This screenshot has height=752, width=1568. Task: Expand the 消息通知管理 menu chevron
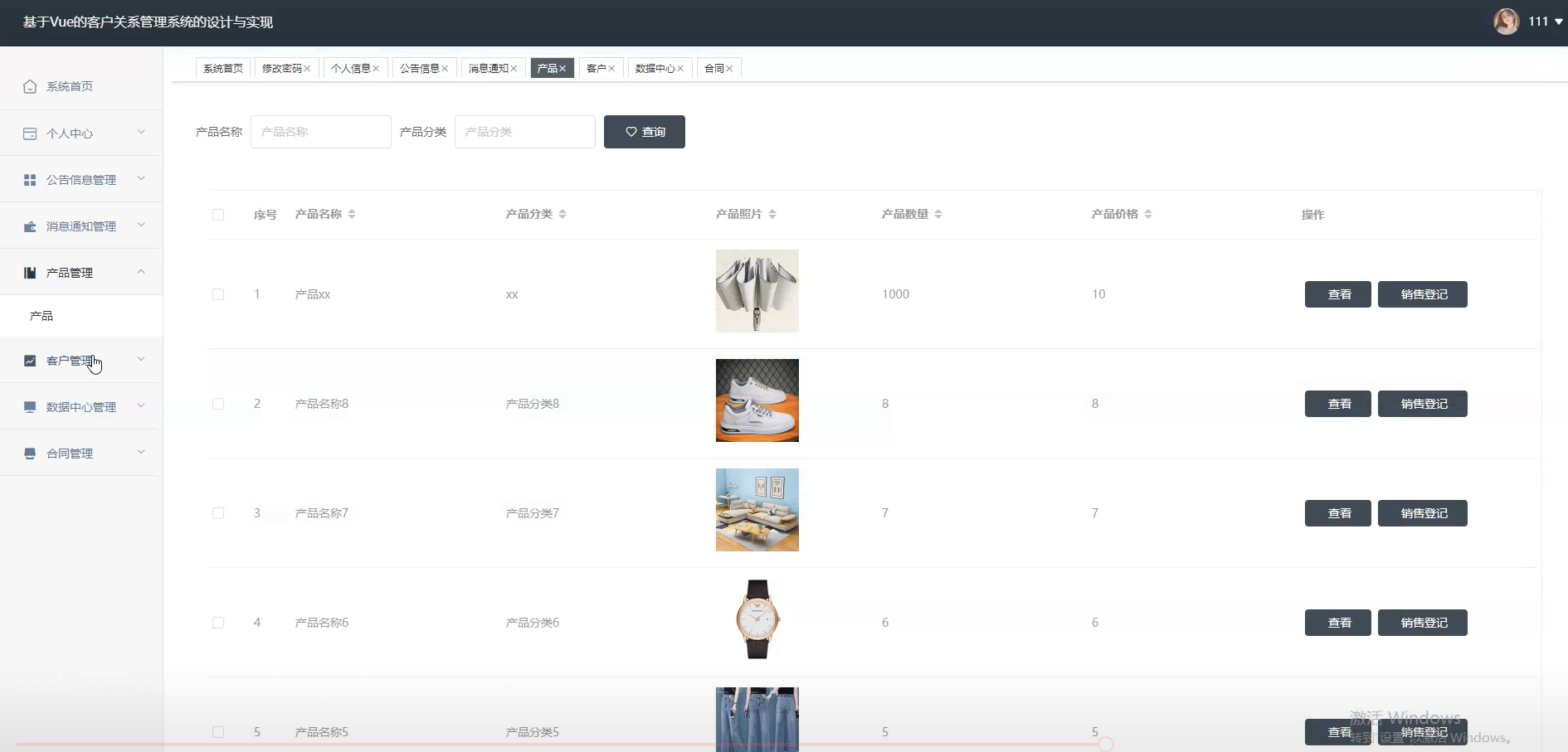pos(141,225)
